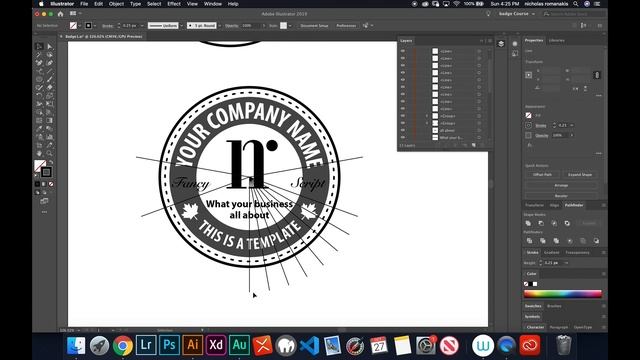Open Stroke panel Weight dropdown
The width and height of the screenshot is (640, 360).
[566, 263]
